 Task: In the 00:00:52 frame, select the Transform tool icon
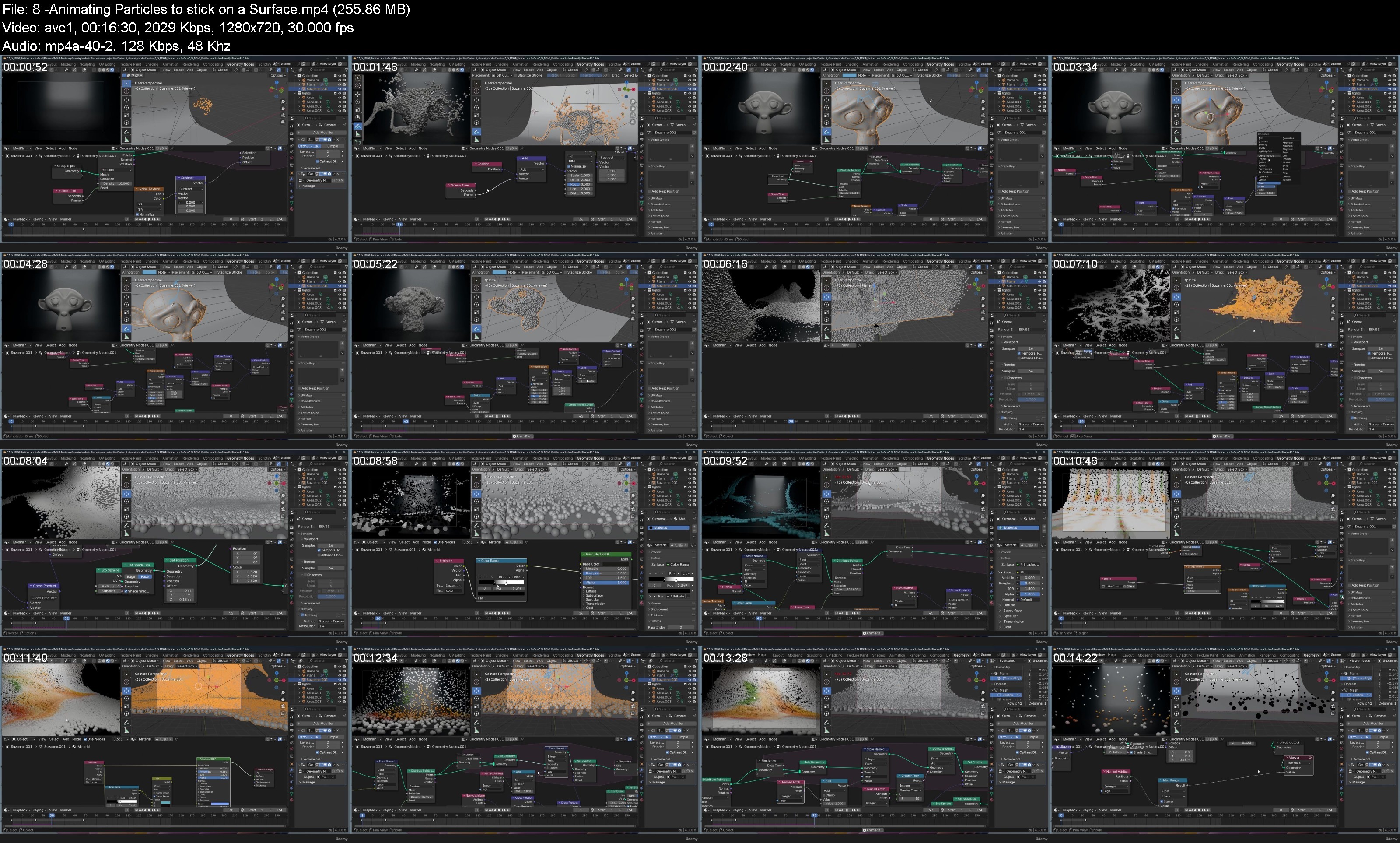click(126, 123)
